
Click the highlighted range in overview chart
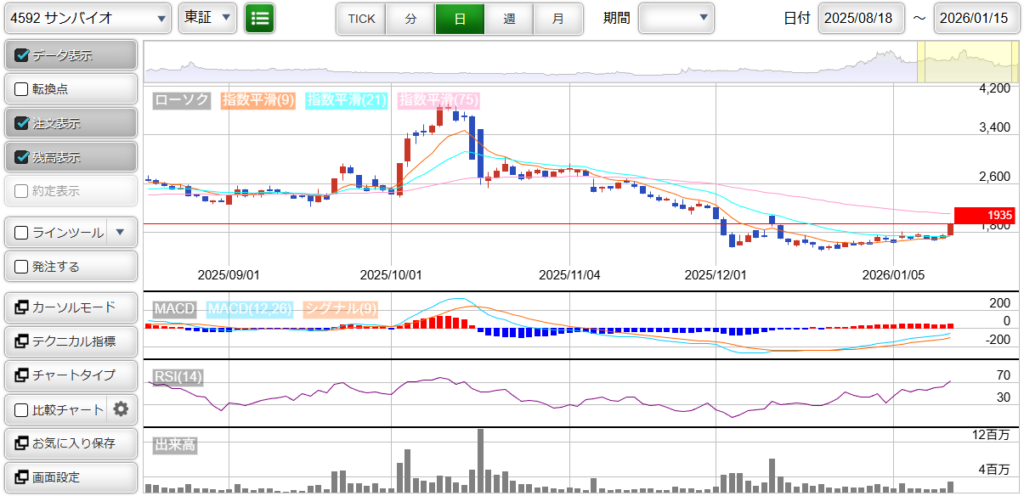pyautogui.click(x=966, y=62)
